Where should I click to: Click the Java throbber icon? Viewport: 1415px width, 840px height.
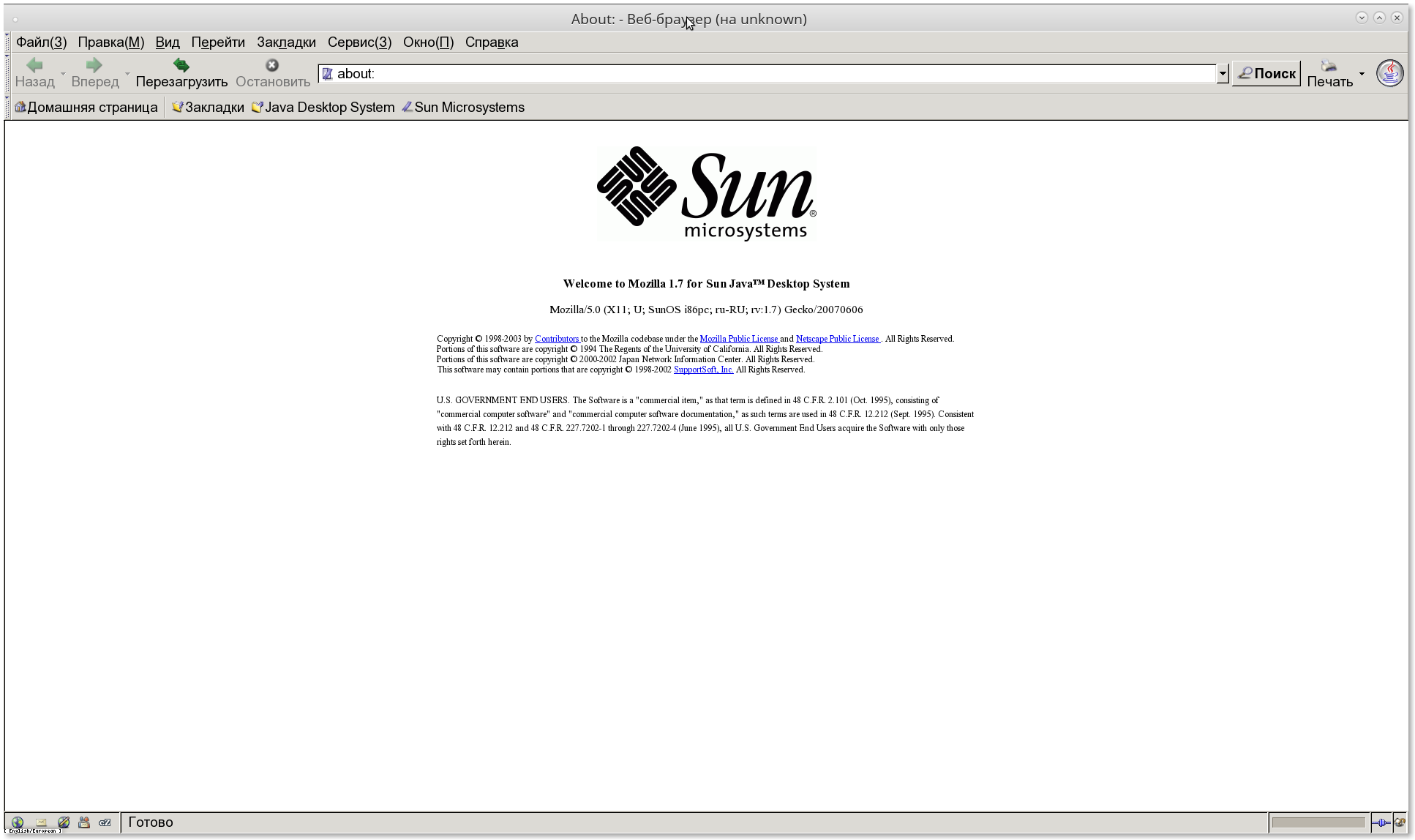coord(1389,73)
